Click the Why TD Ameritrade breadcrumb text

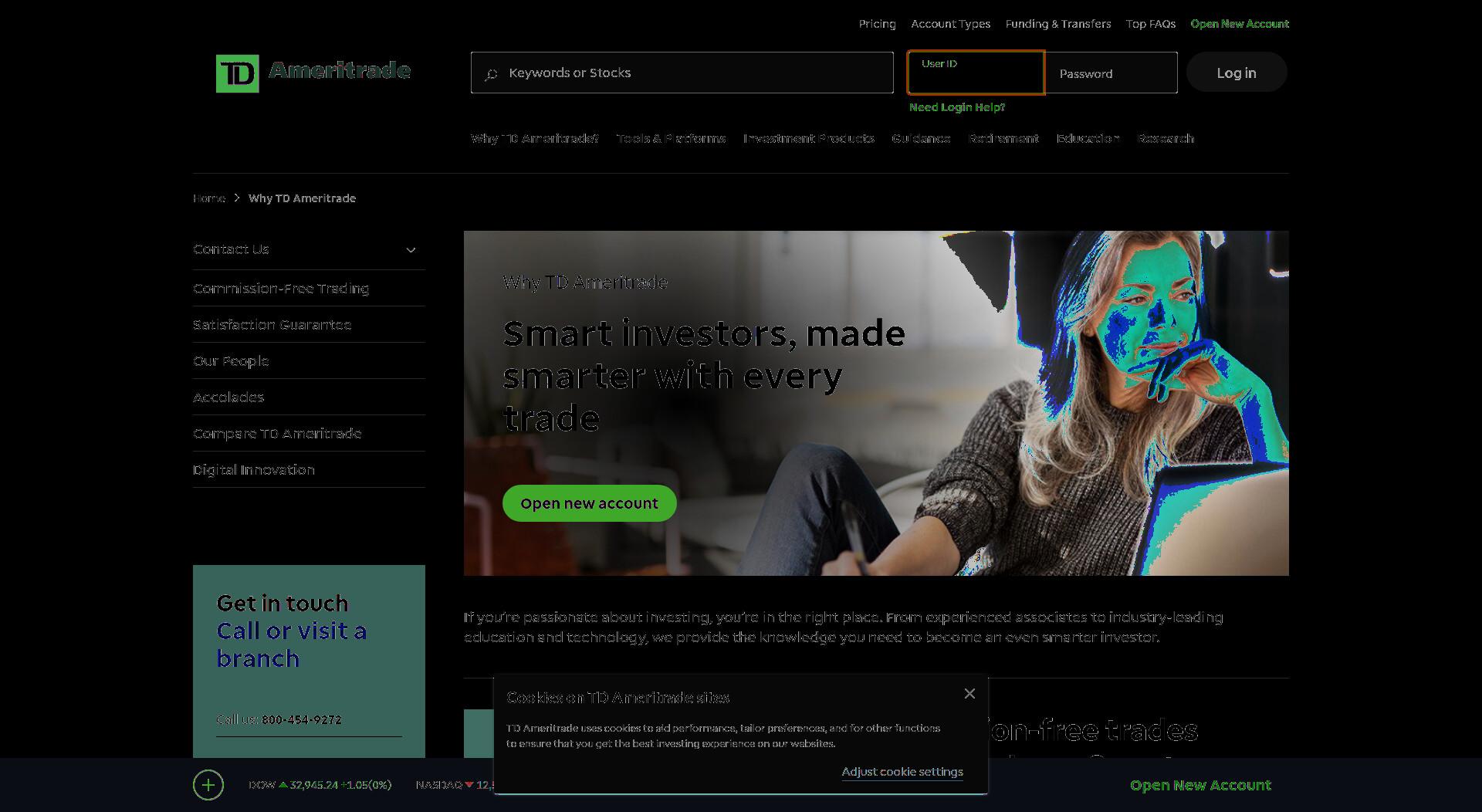point(302,198)
